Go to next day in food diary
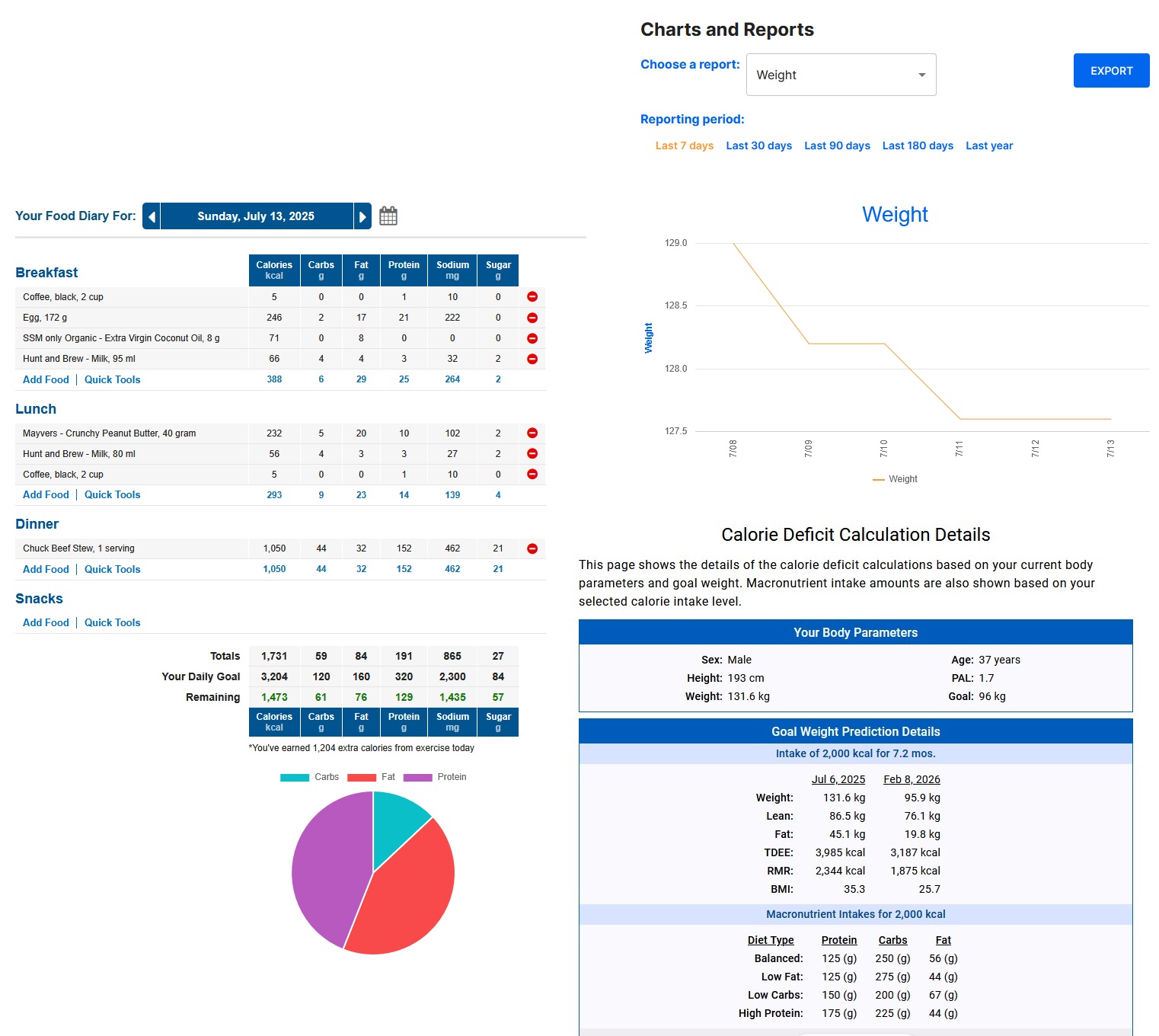The height and width of the screenshot is (1036, 1159). point(362,216)
